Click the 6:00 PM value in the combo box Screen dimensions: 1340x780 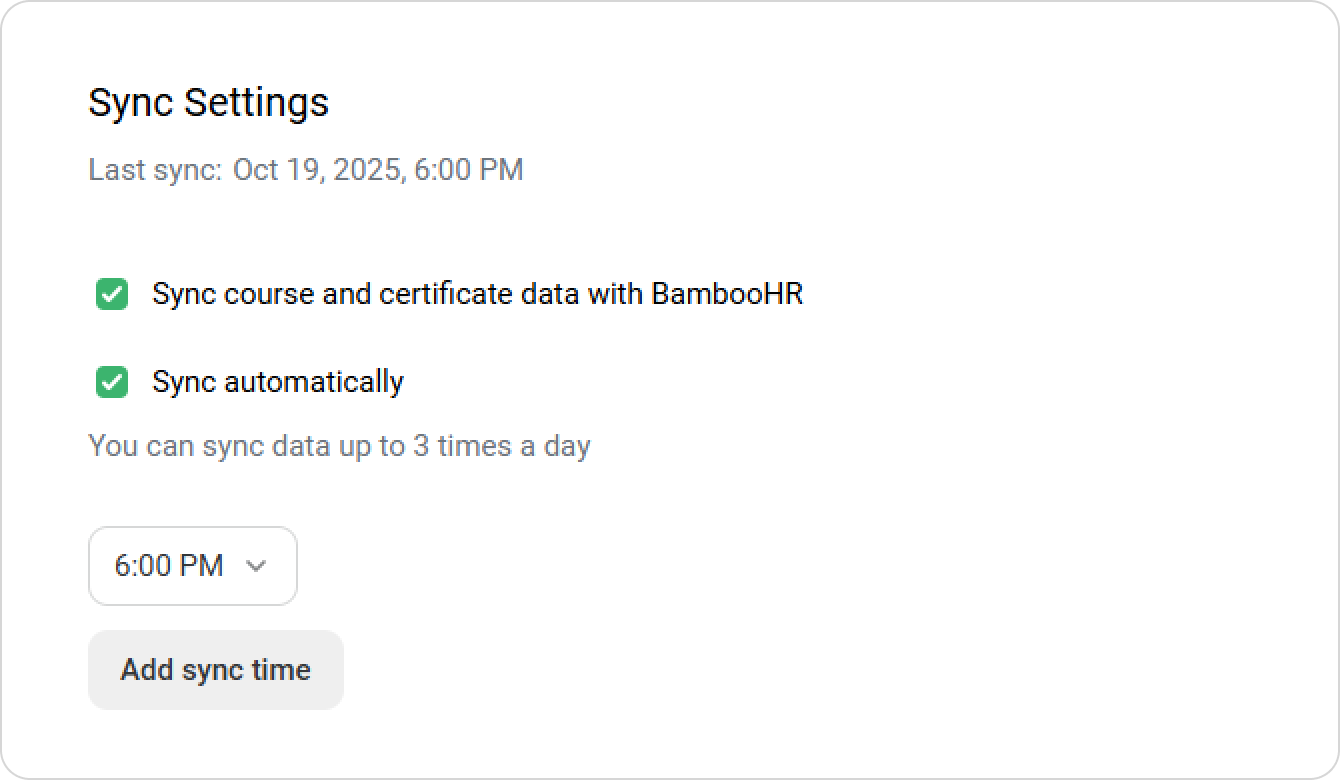(168, 566)
